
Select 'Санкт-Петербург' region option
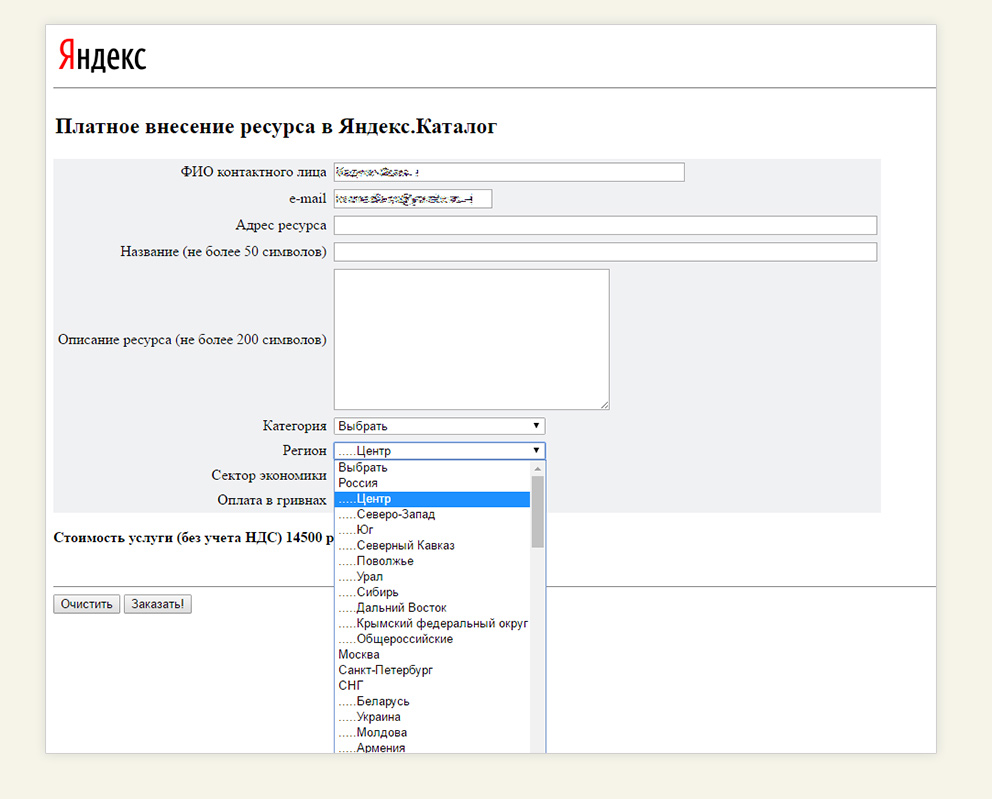pyautogui.click(x=432, y=670)
